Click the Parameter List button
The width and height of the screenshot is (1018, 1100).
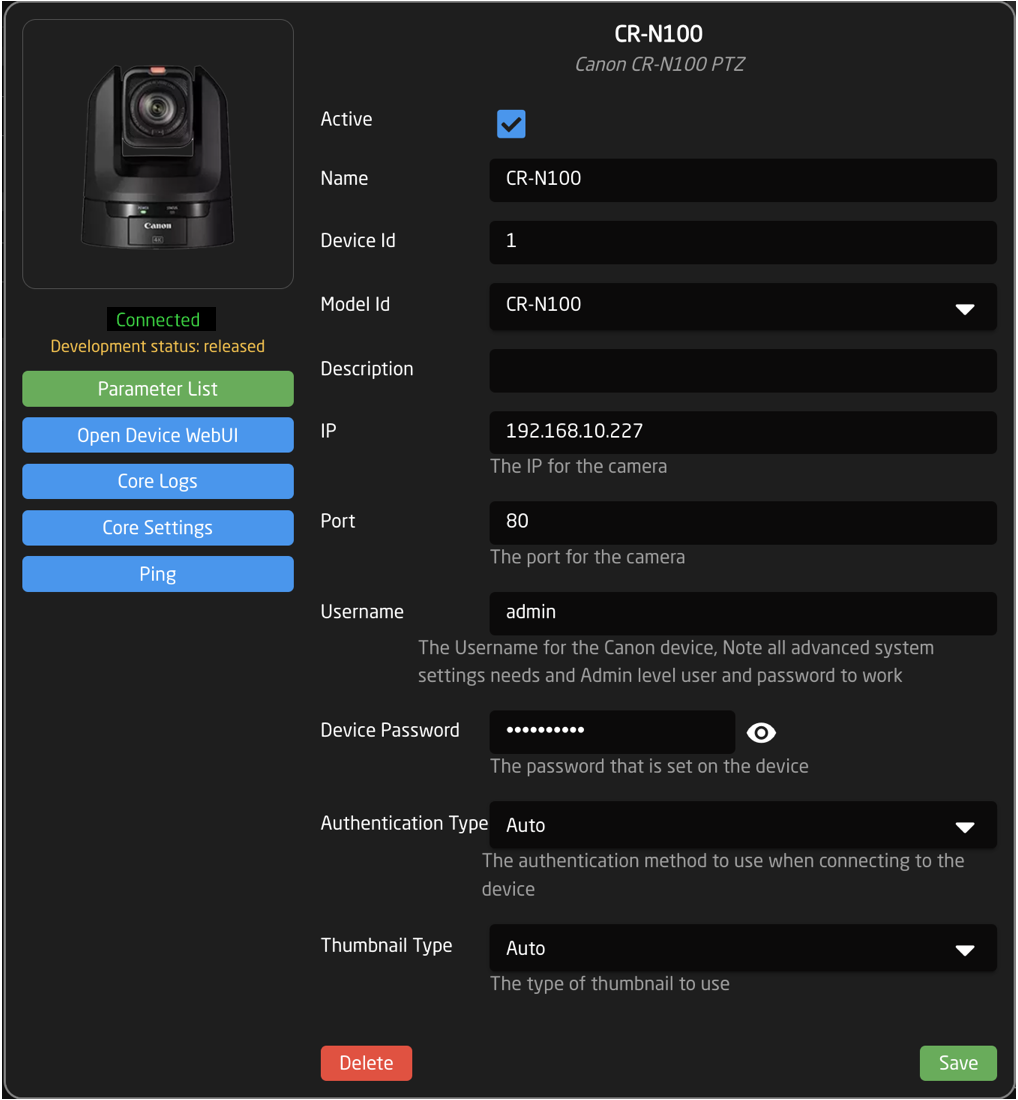tap(158, 389)
